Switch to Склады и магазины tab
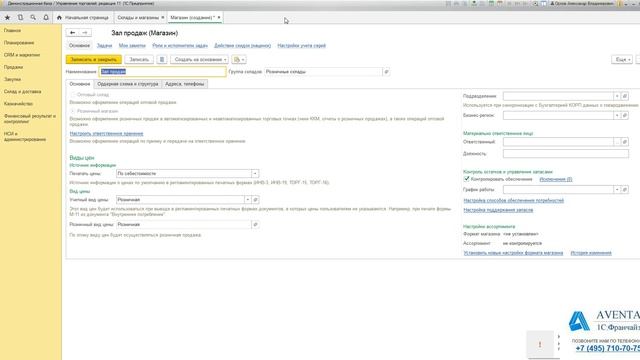Screen dimensions: 640x360 pos(138,18)
